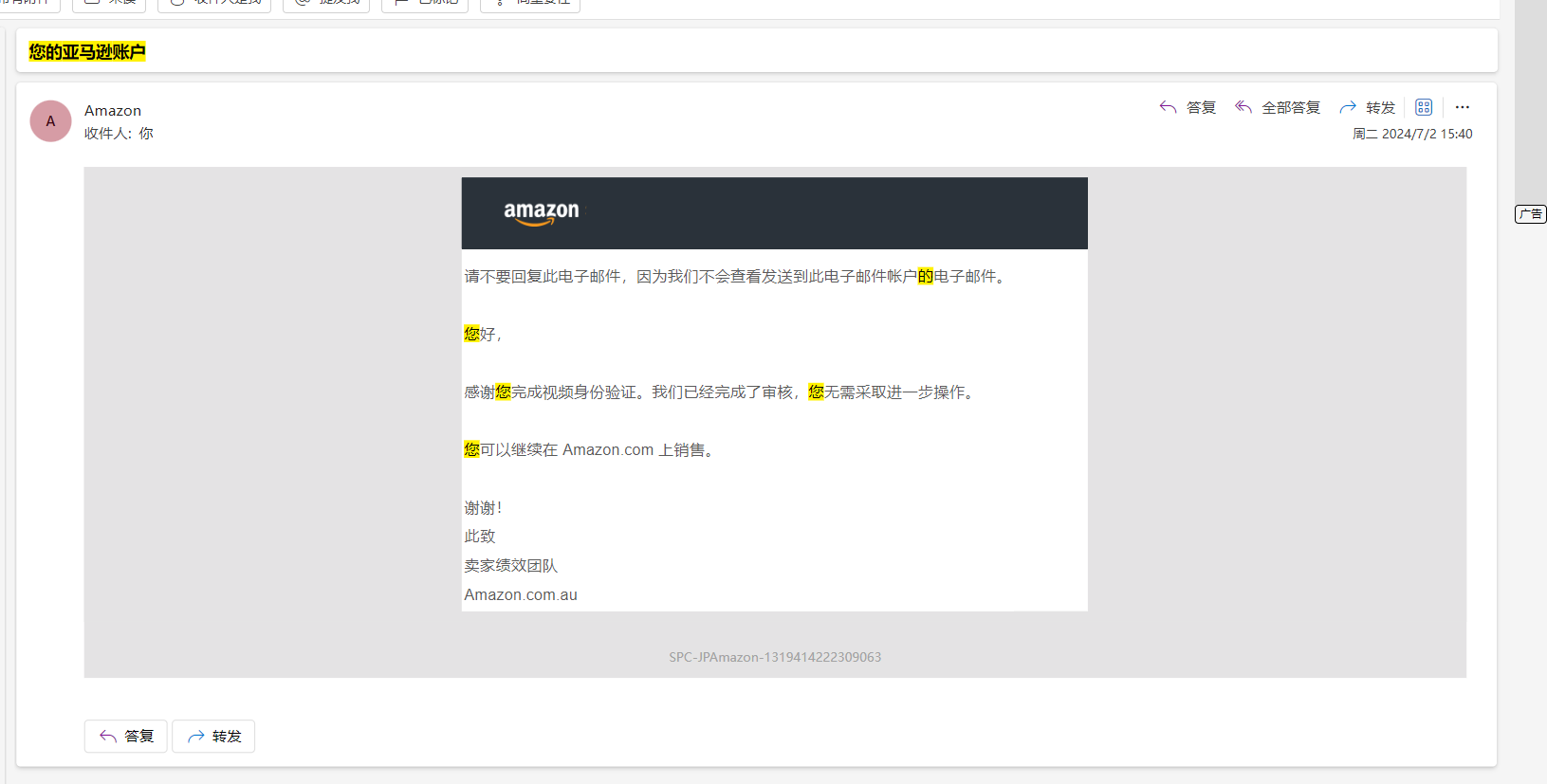Click the footer code SPC-JPAmazon-1319414222309063
This screenshot has width=1547, height=784.
click(775, 657)
